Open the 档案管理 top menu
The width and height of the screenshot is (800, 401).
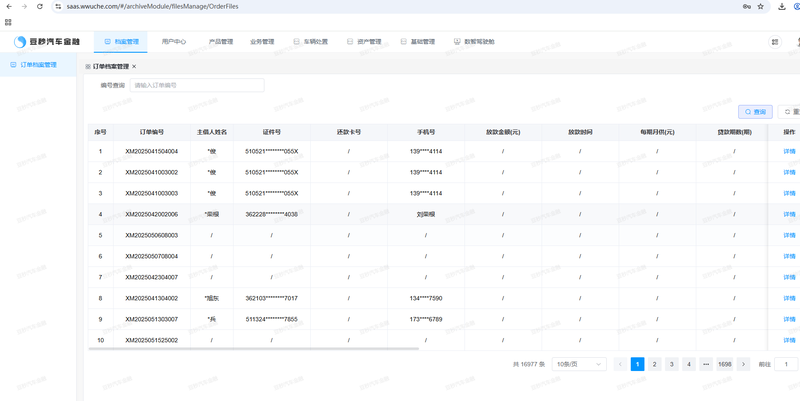[x=122, y=42]
